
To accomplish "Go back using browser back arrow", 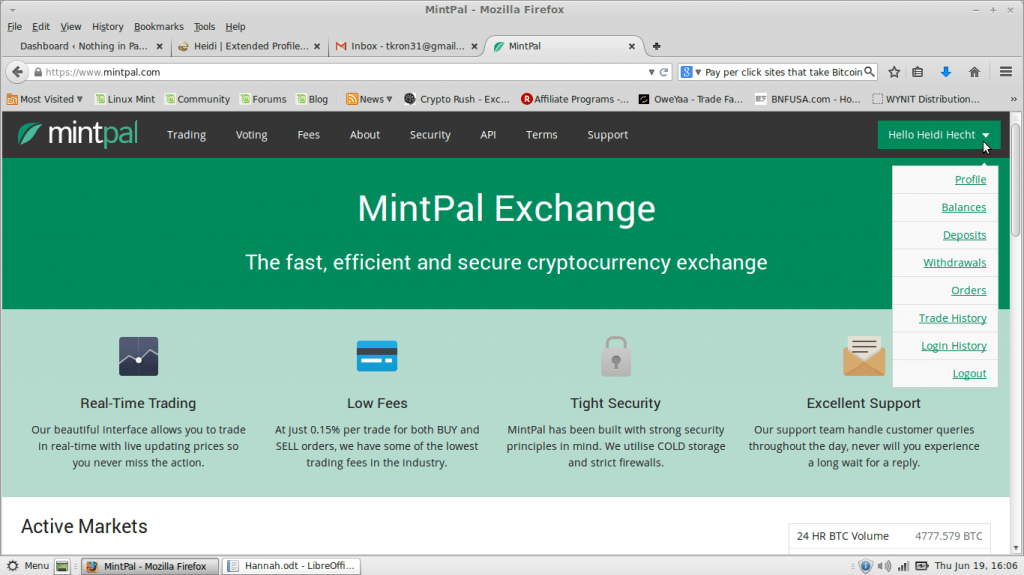I will pyautogui.click(x=18, y=72).
